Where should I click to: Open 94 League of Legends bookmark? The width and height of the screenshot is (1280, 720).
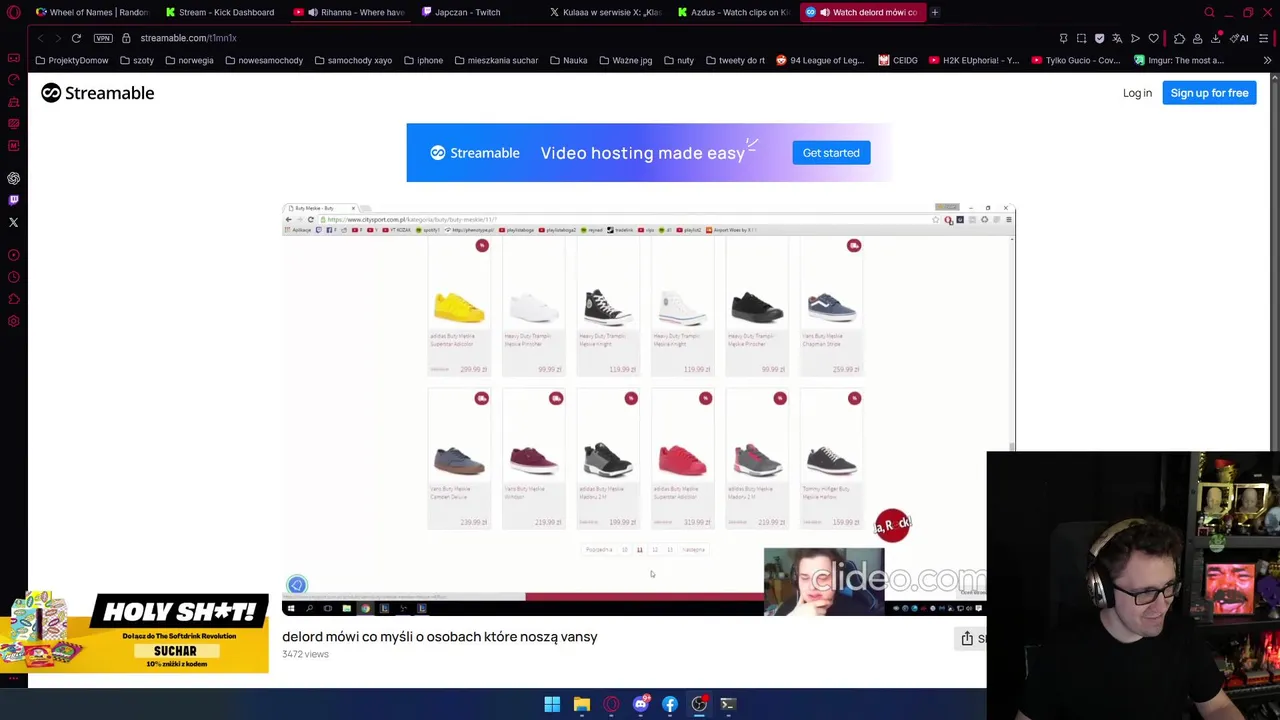click(820, 60)
